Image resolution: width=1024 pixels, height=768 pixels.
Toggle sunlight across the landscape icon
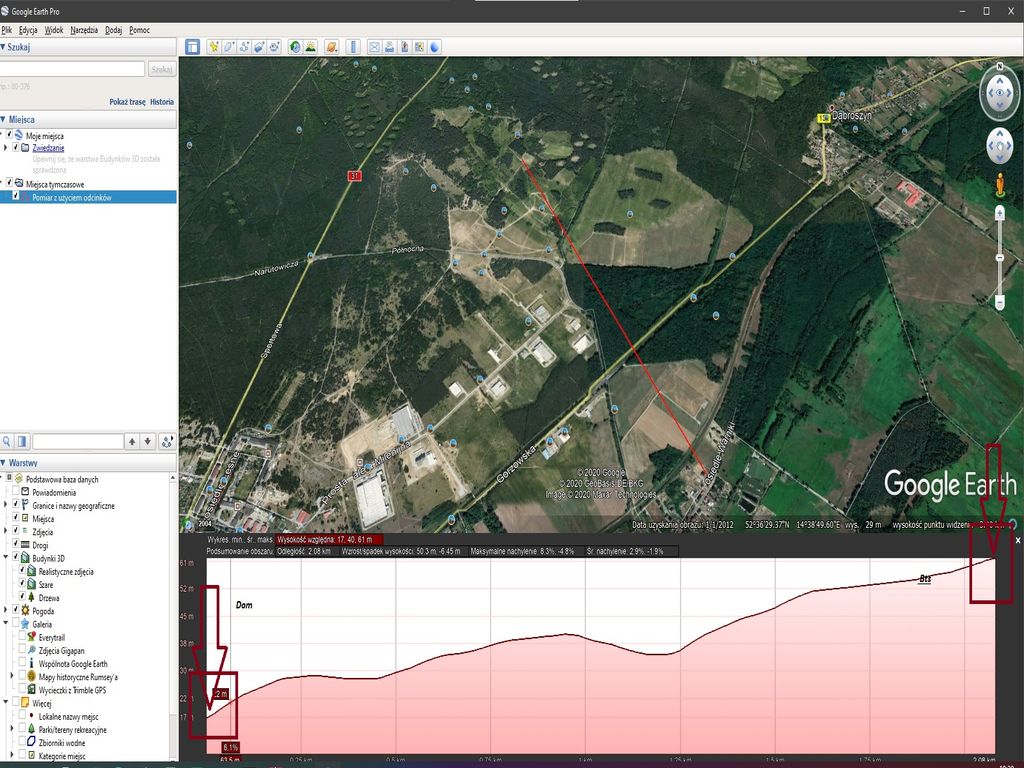coord(310,46)
